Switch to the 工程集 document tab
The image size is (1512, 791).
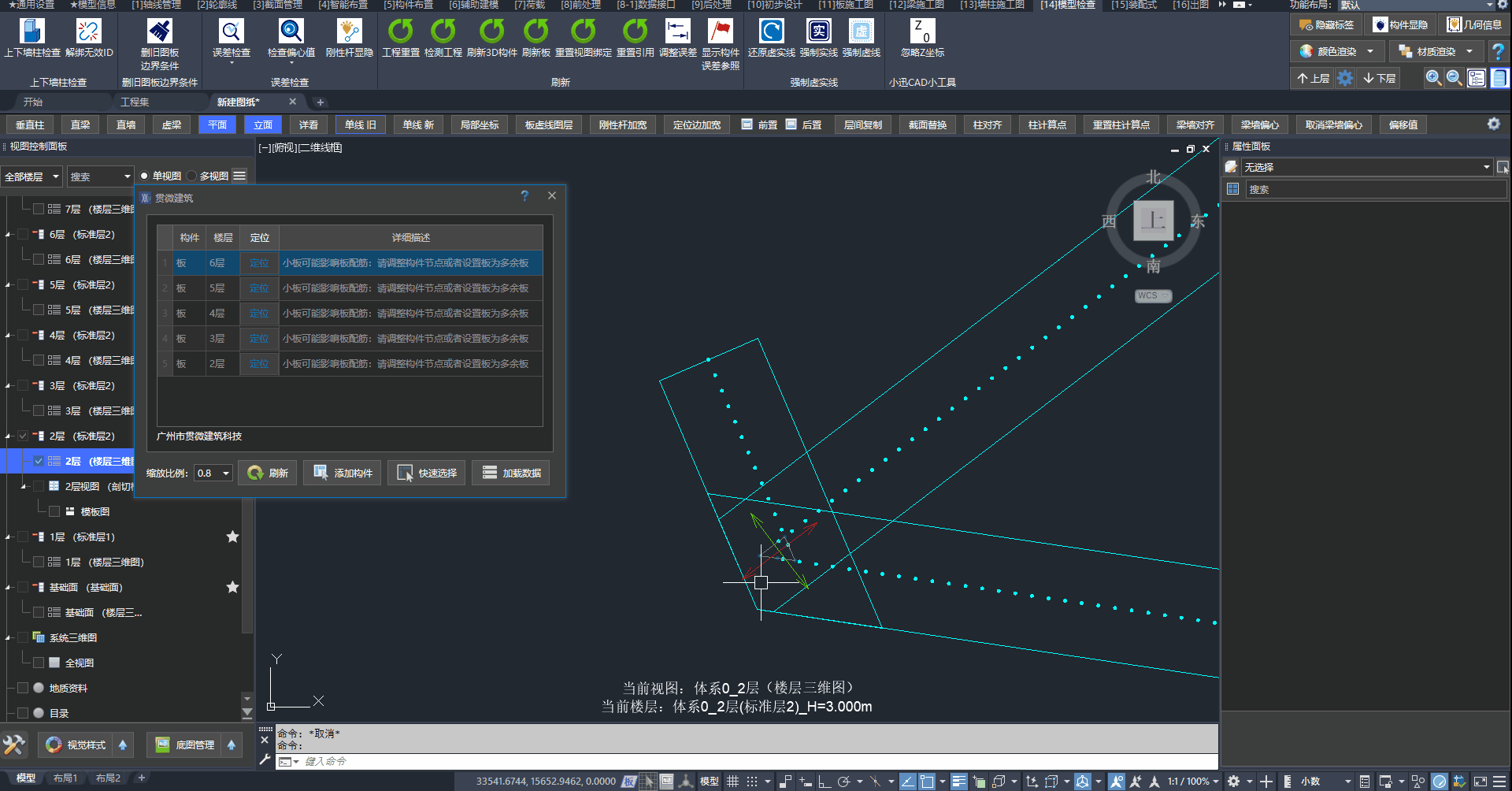click(135, 102)
